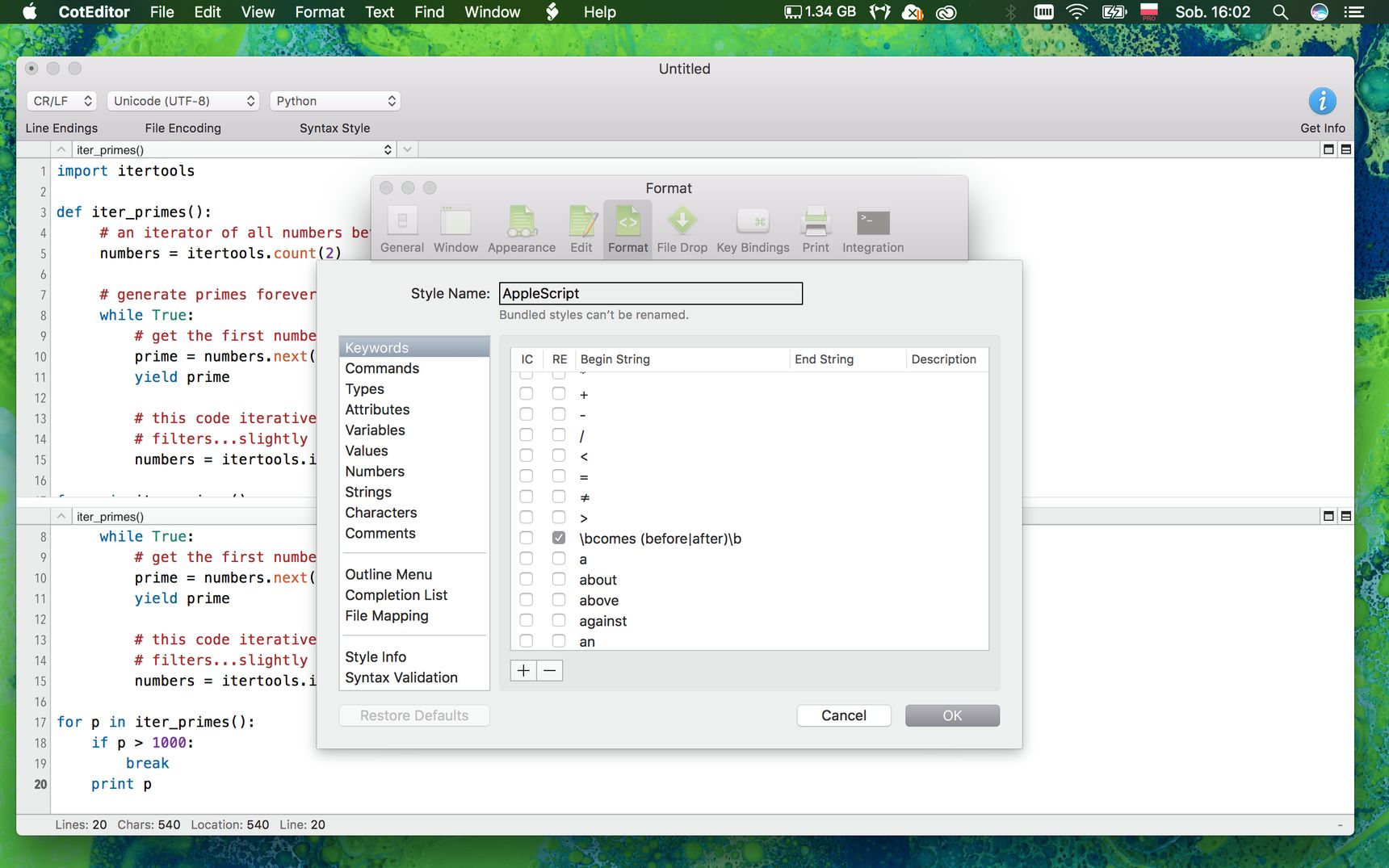The height and width of the screenshot is (868, 1389).
Task: Select Comments in the category list
Action: pos(414,533)
